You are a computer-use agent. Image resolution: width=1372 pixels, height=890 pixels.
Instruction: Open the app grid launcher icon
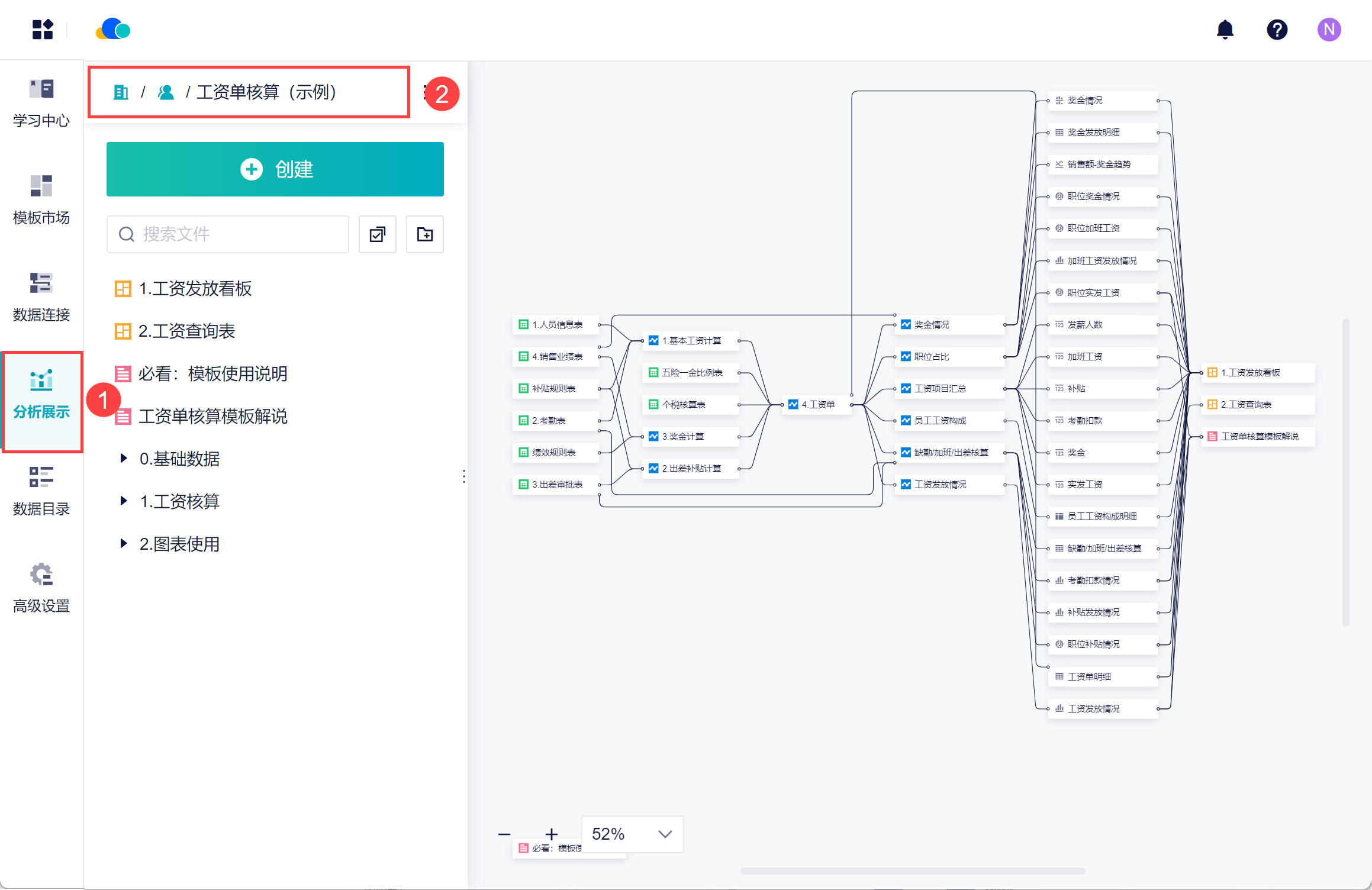tap(43, 30)
